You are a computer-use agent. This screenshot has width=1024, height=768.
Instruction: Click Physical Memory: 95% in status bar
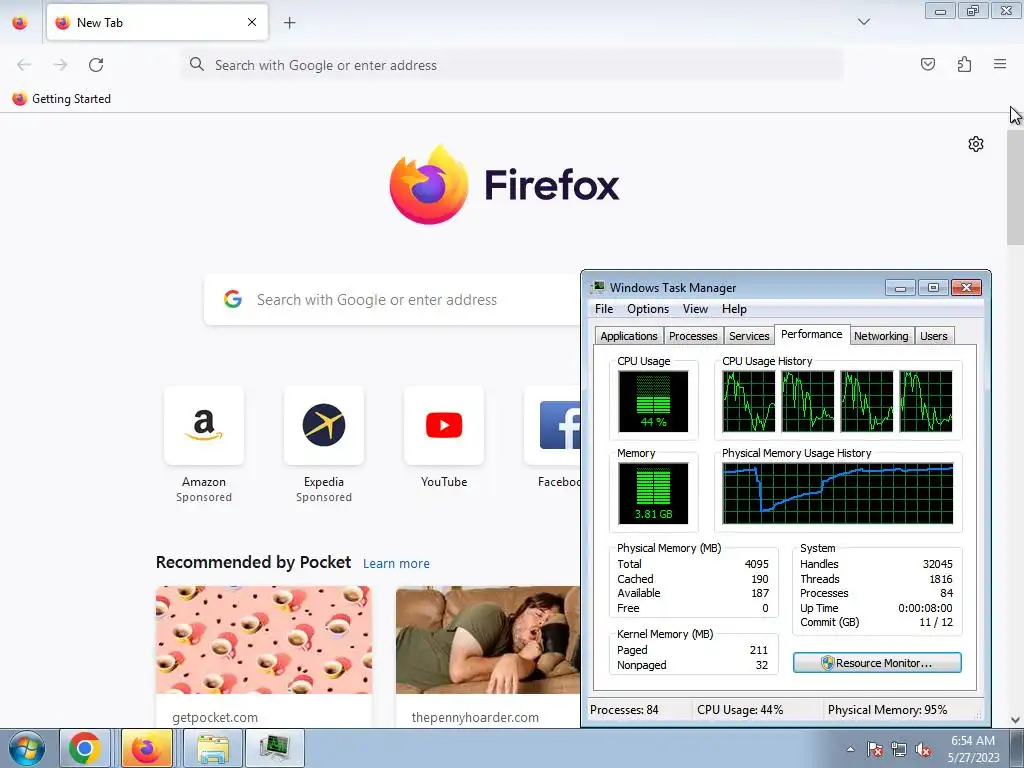tap(888, 710)
